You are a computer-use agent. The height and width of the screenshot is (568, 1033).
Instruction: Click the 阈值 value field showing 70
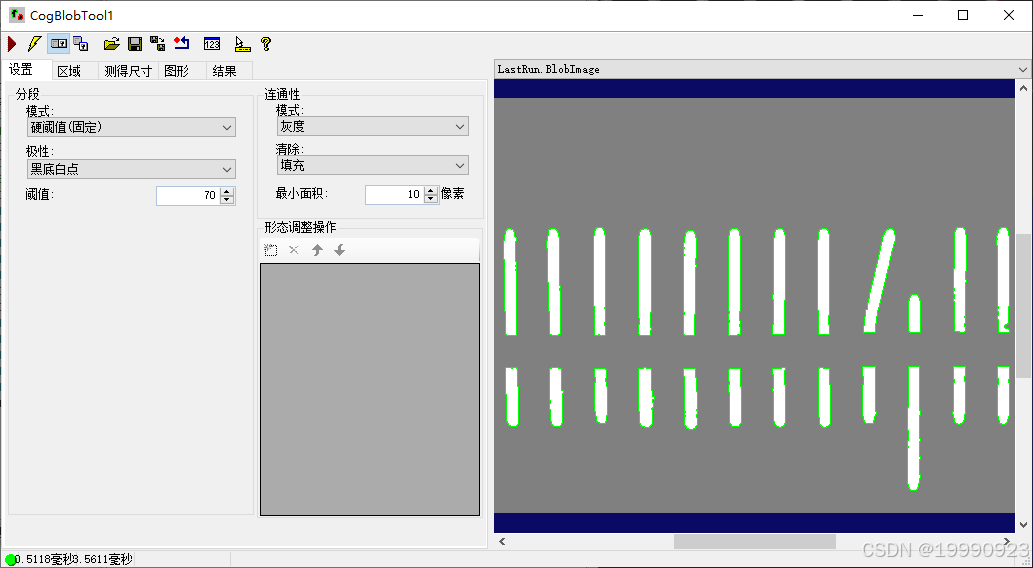pos(188,196)
